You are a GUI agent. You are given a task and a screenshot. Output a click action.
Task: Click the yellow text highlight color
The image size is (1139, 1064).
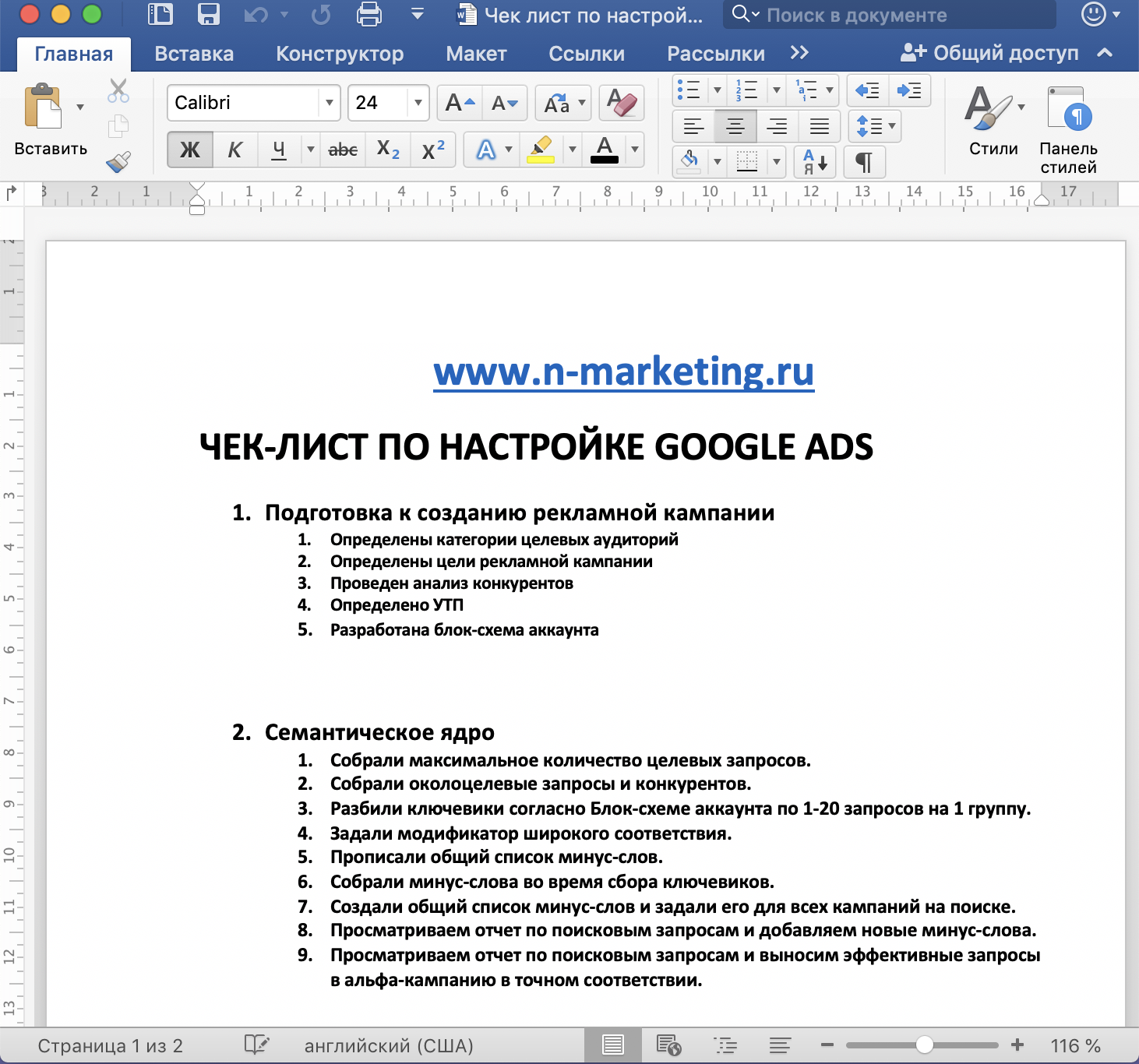[541, 149]
